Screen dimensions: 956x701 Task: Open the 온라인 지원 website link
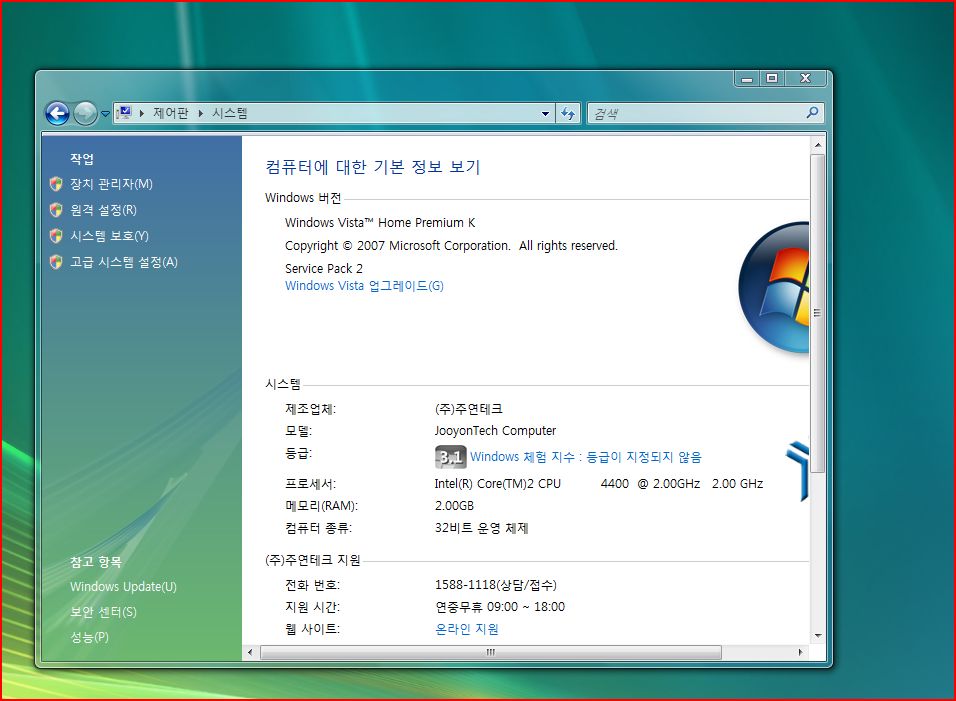(467, 629)
